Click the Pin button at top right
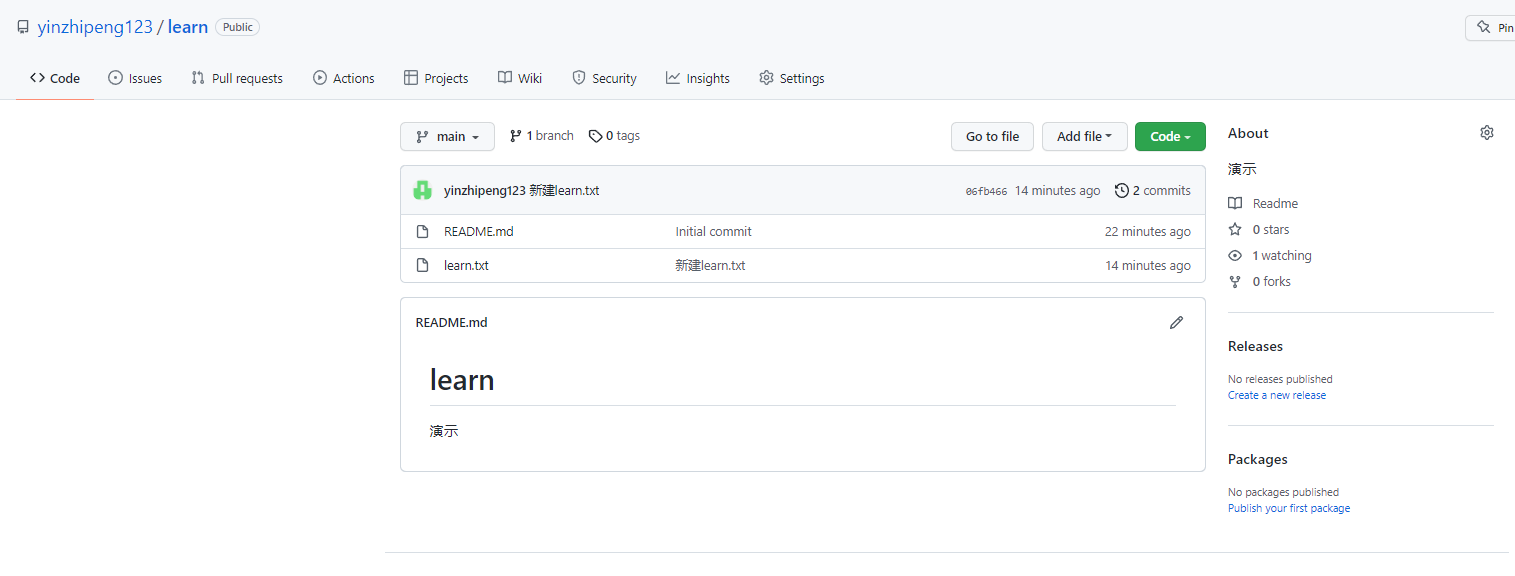The height and width of the screenshot is (576, 1515). pyautogui.click(x=1490, y=28)
